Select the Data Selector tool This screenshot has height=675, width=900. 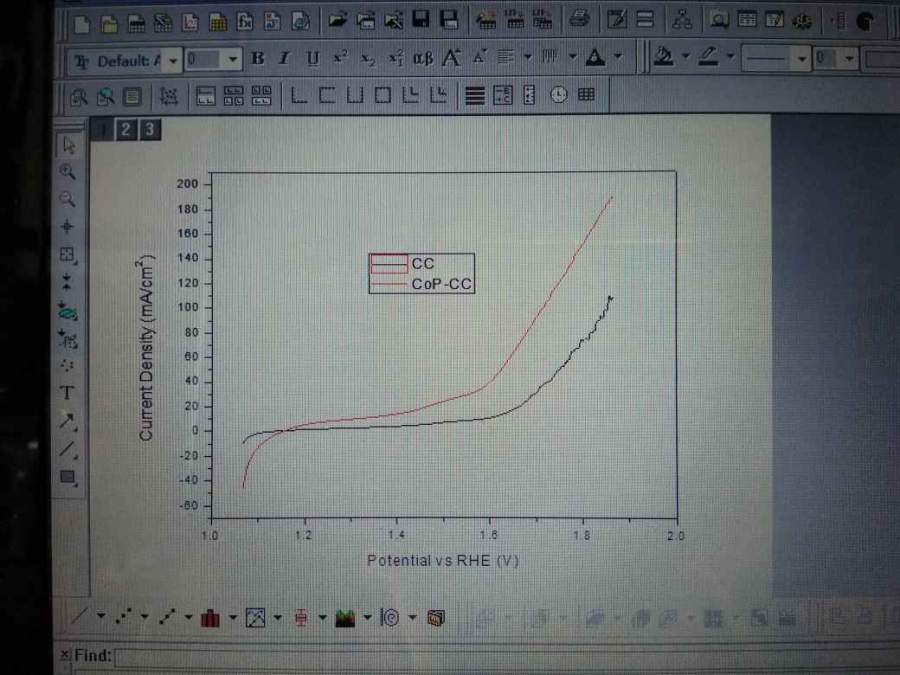67,282
